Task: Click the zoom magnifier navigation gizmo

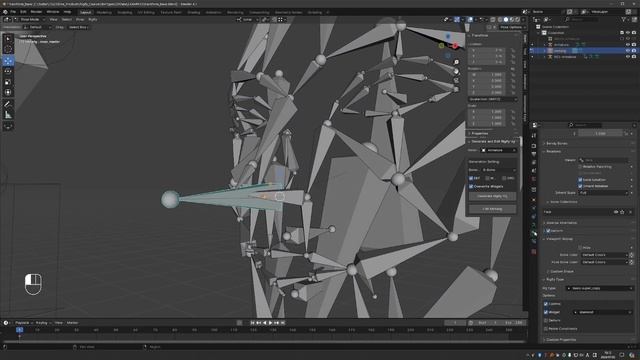Action: tap(456, 62)
